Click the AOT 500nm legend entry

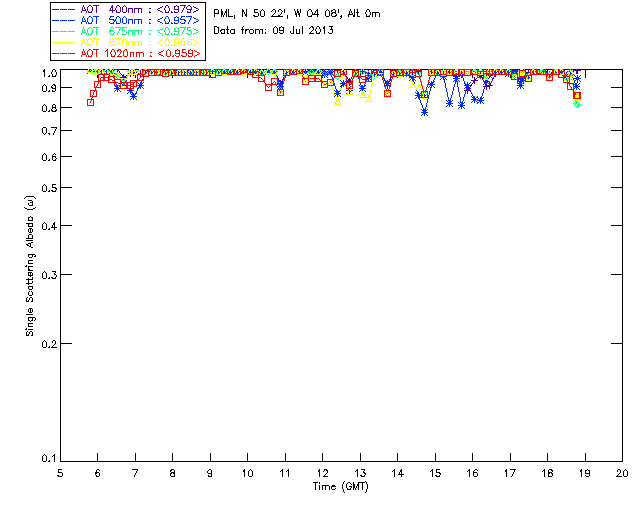(126, 20)
